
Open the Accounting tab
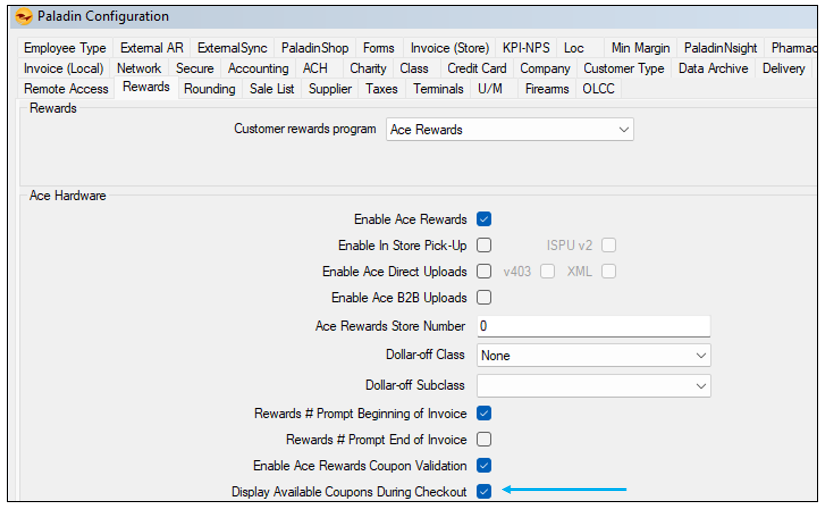pos(258,69)
